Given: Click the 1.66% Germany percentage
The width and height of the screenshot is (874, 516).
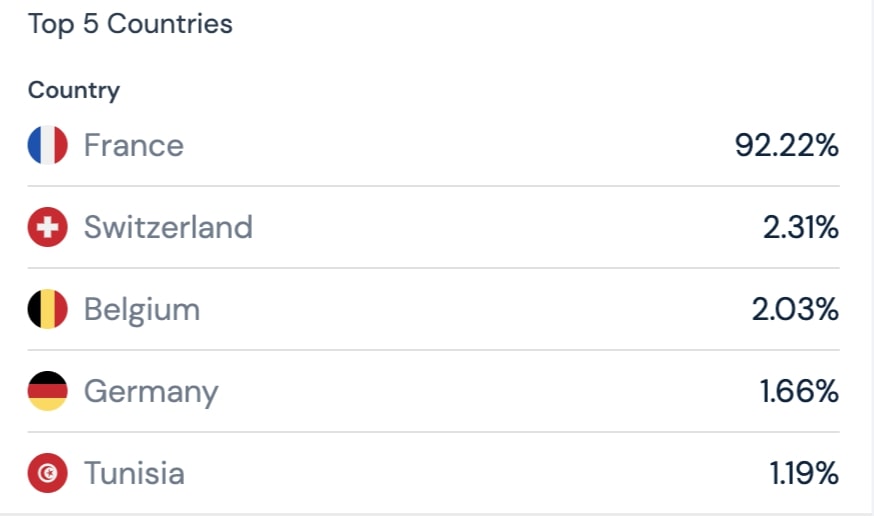Looking at the screenshot, I should (799, 391).
